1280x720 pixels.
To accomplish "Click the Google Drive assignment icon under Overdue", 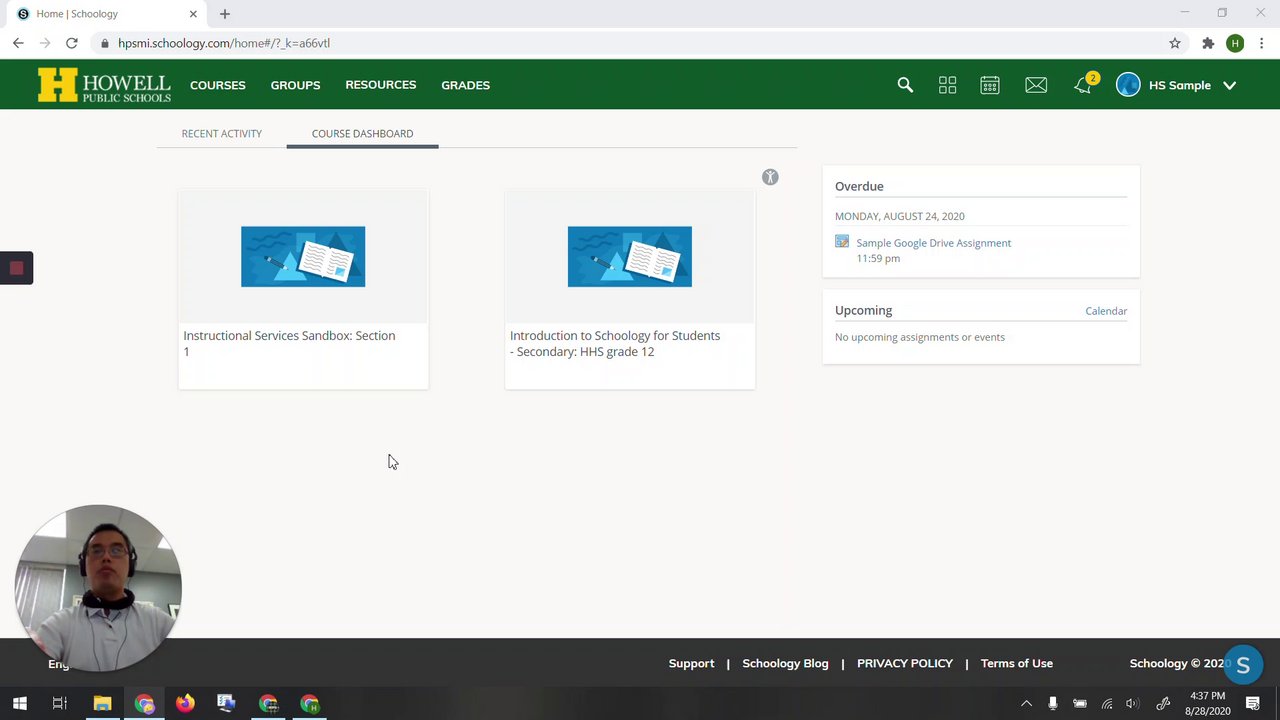I will tap(842, 242).
